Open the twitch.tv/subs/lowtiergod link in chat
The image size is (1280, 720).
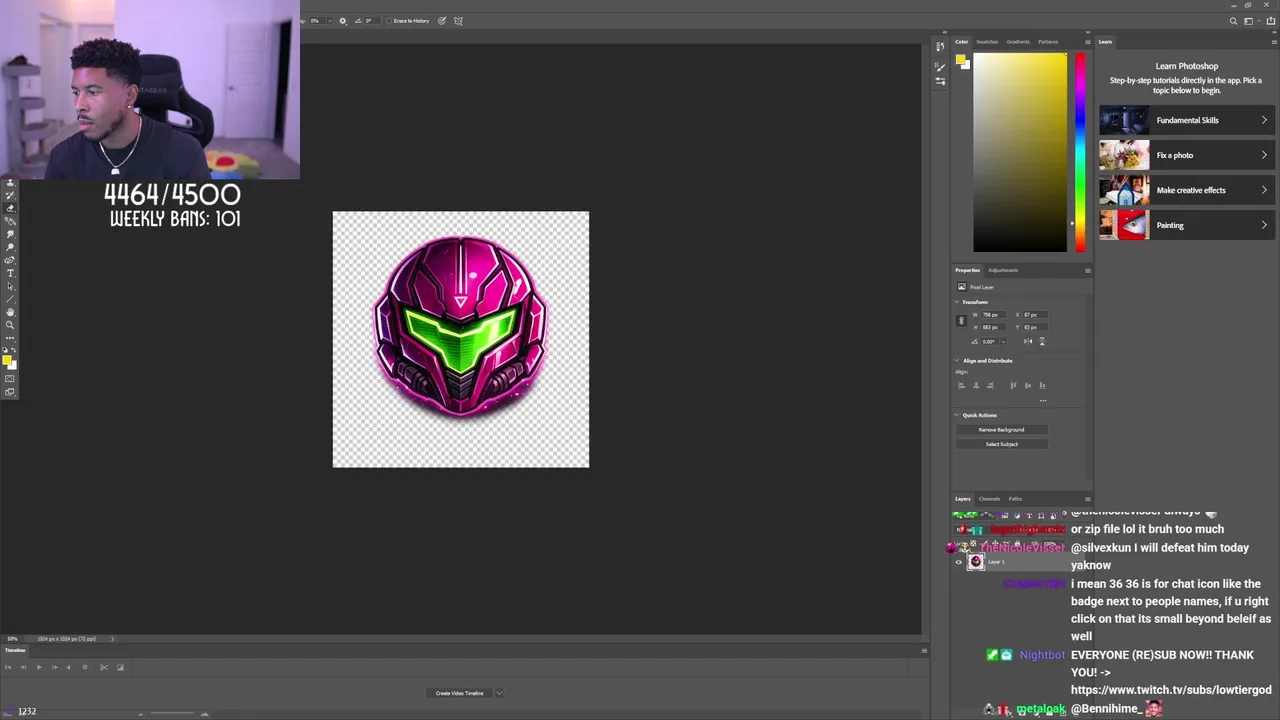click(1171, 690)
